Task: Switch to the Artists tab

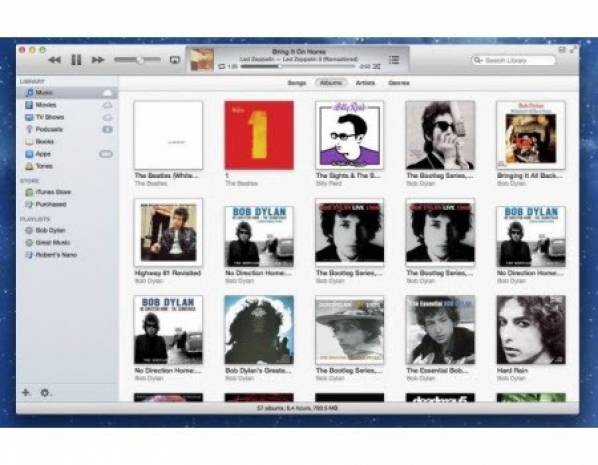Action: tap(365, 83)
